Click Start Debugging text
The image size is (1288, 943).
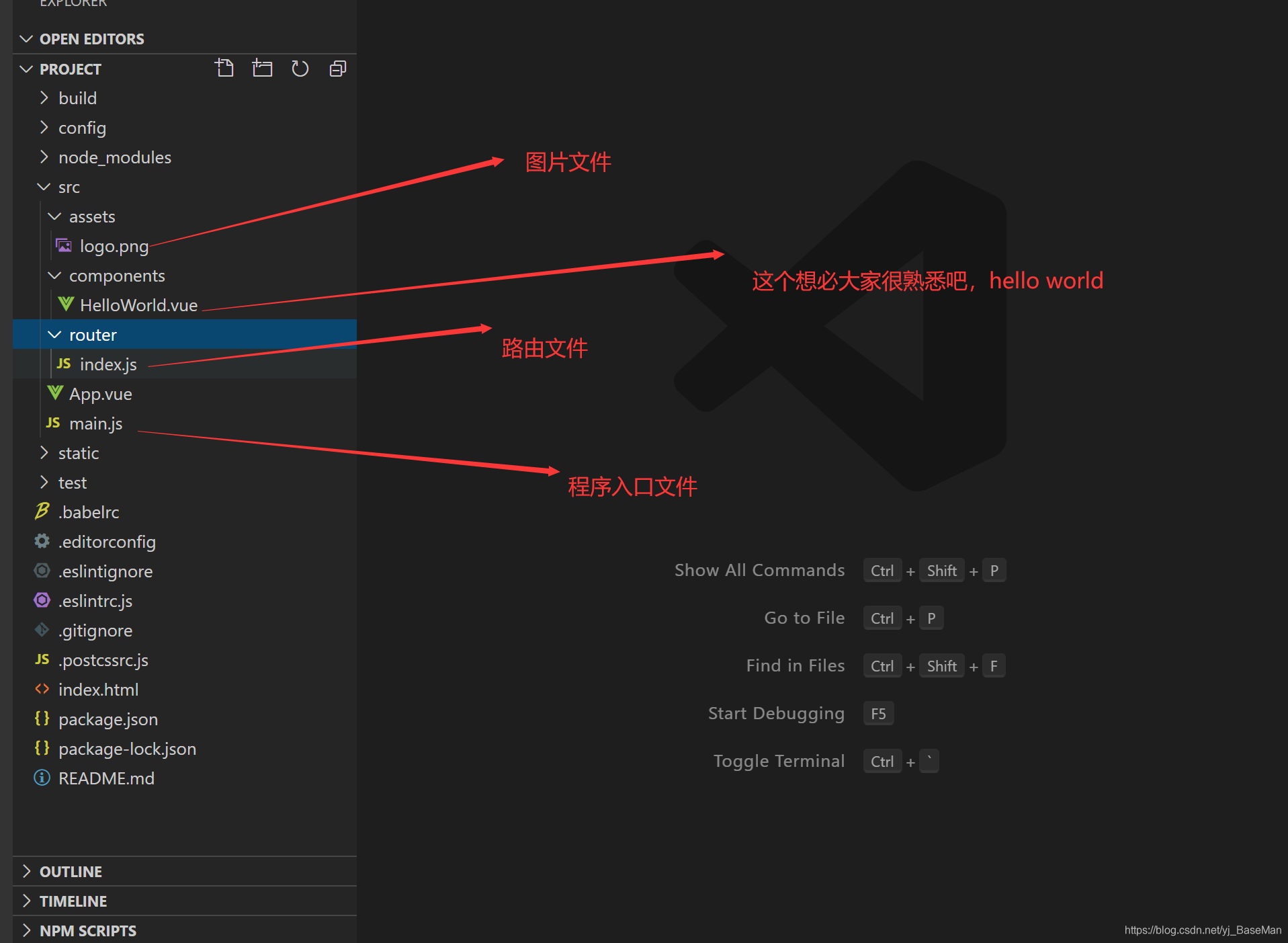click(x=776, y=714)
